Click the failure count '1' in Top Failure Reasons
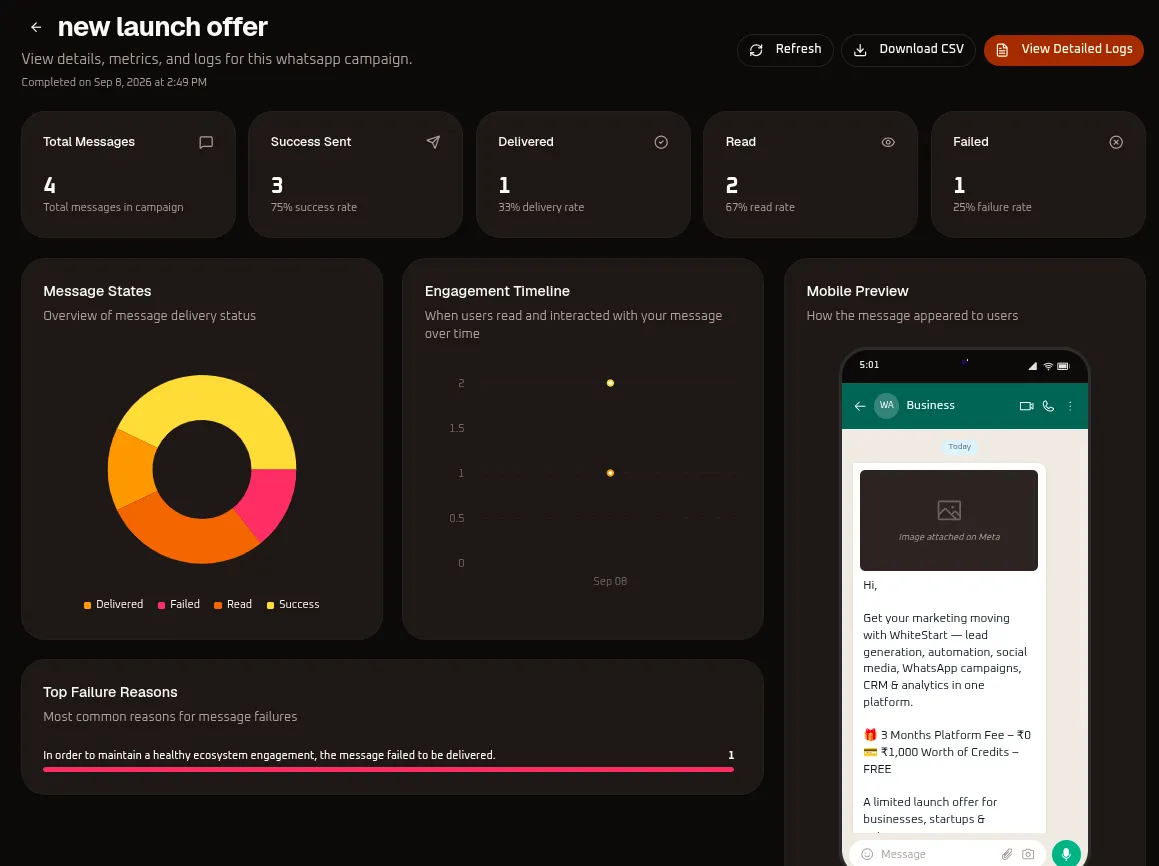 coord(731,755)
